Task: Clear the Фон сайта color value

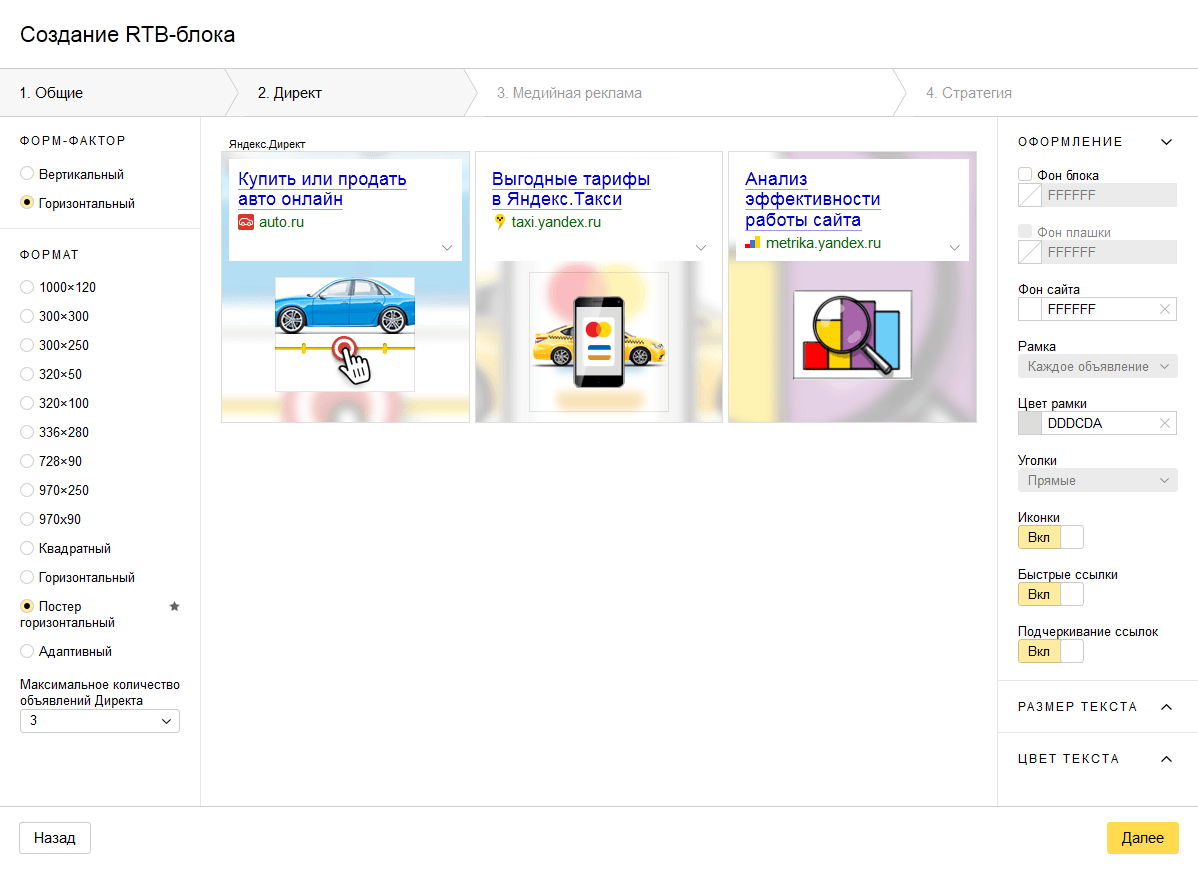Action: click(x=1164, y=310)
